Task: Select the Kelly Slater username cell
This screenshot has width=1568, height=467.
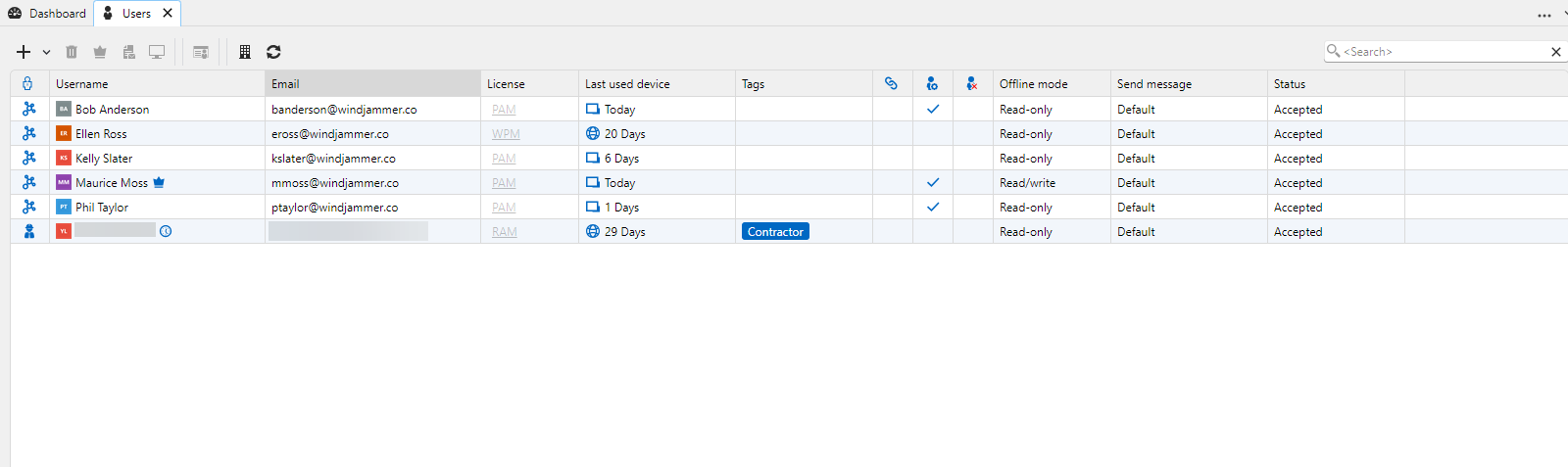Action: 157,158
